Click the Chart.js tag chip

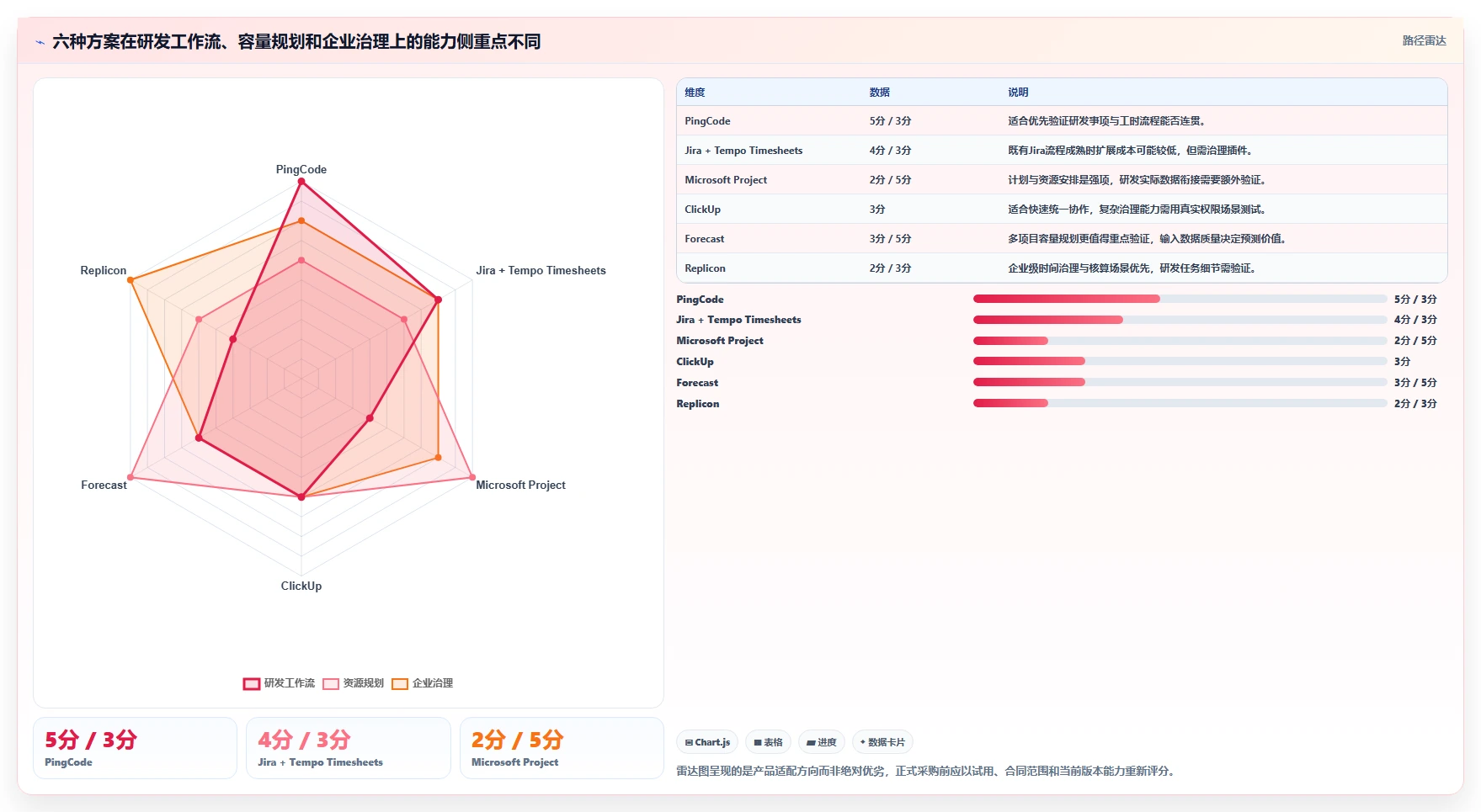pyautogui.click(x=707, y=742)
